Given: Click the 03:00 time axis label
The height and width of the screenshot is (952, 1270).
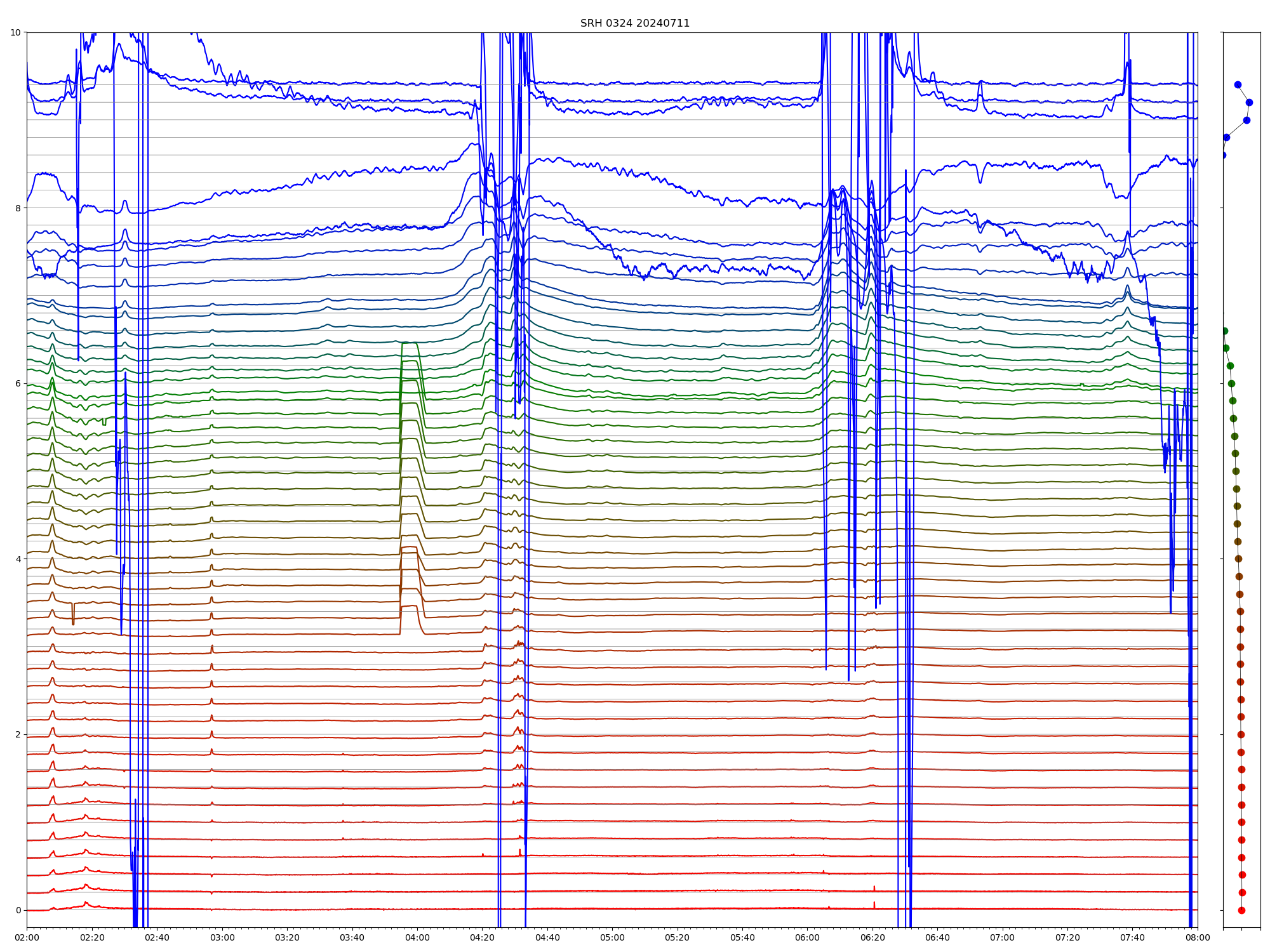Looking at the screenshot, I should click(222, 937).
